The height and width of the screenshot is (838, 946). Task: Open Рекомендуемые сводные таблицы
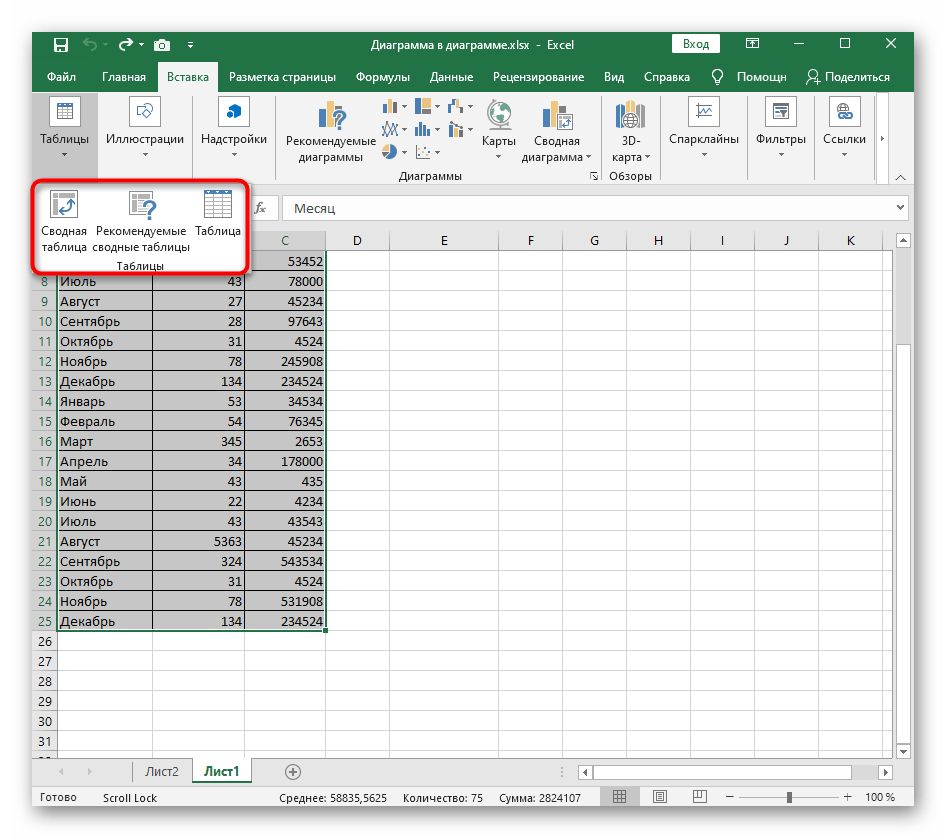click(141, 206)
